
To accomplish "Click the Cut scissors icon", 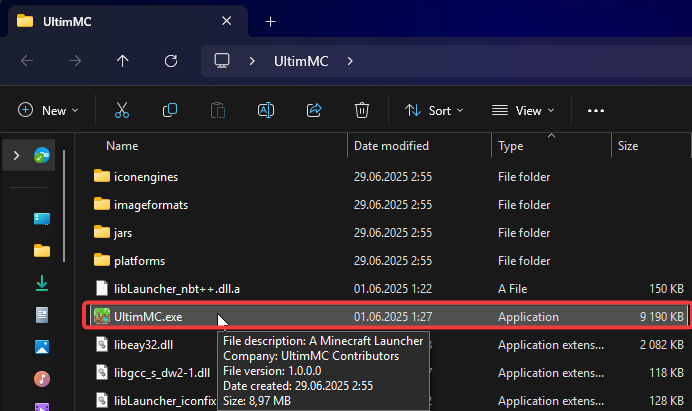I will (x=122, y=110).
